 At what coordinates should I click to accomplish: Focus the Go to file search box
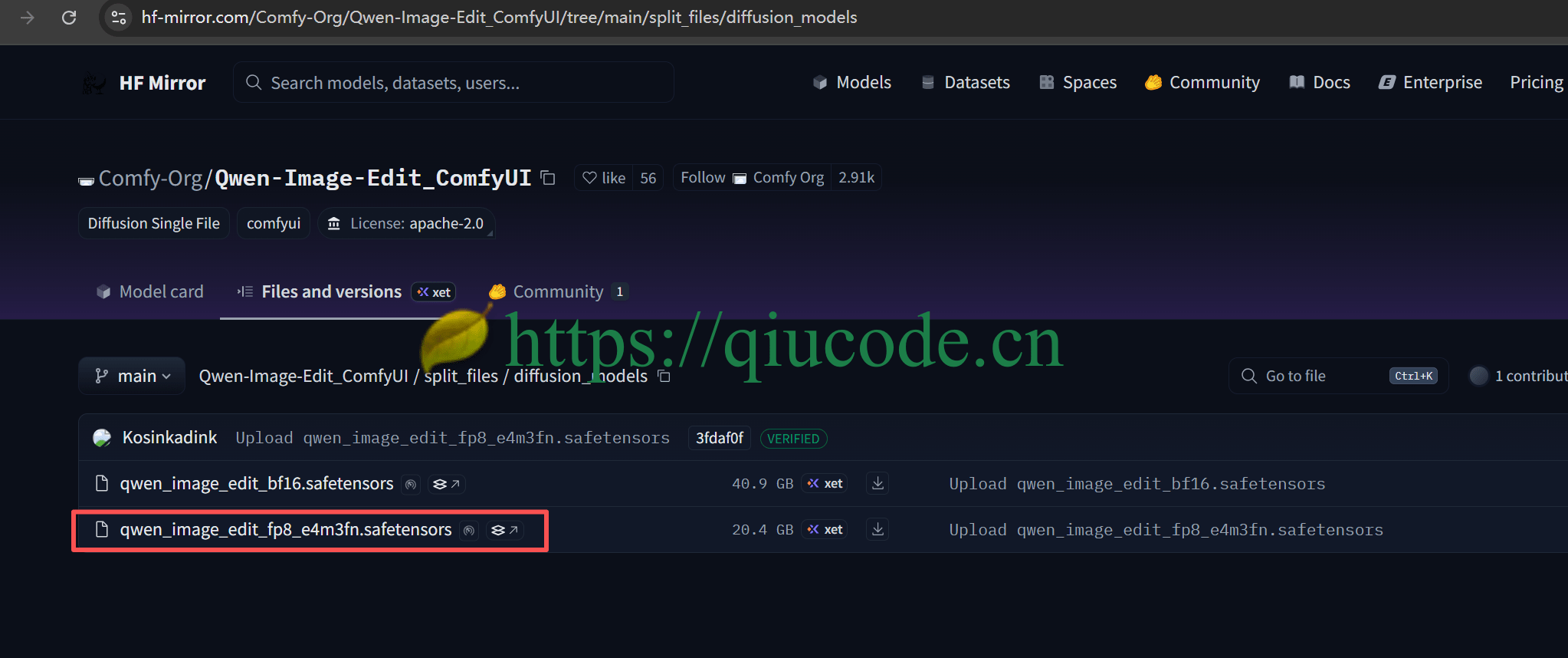point(1339,376)
